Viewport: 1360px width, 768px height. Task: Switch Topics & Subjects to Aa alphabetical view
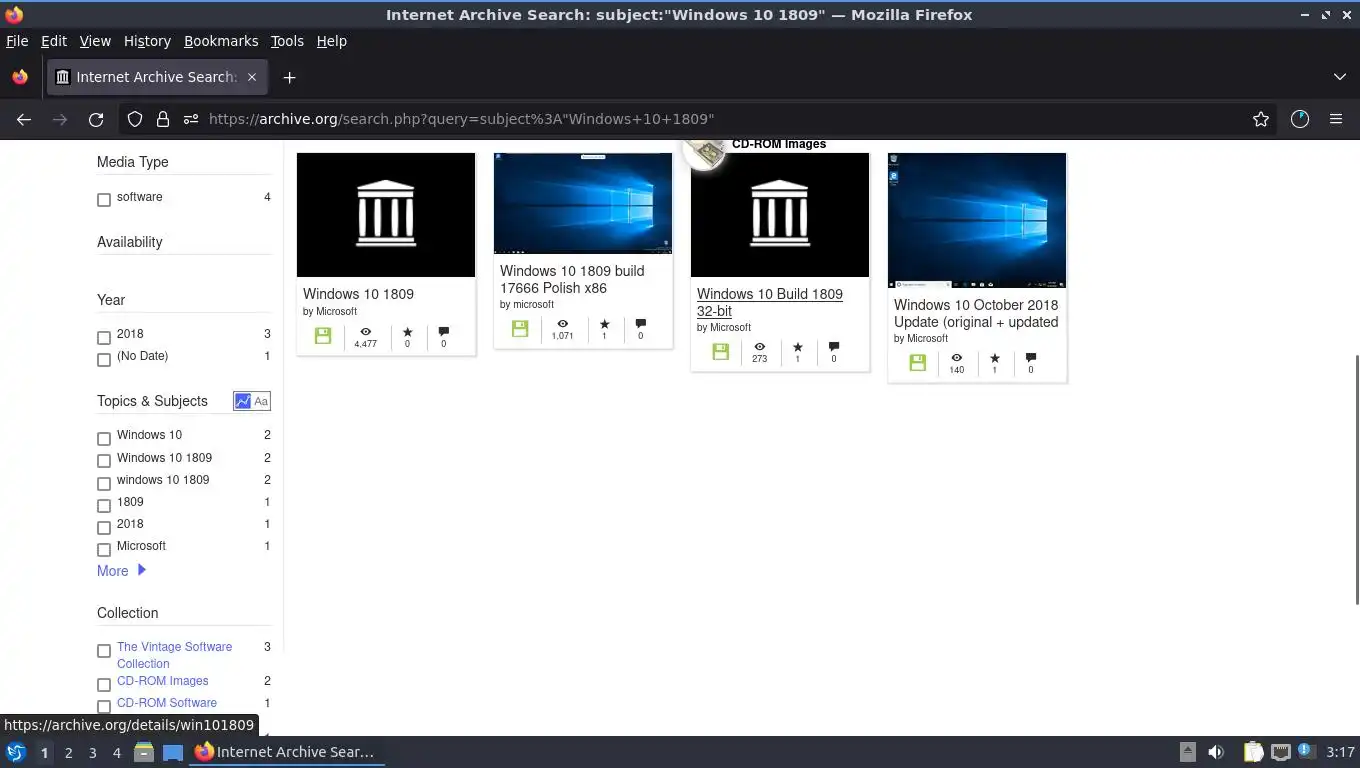click(x=261, y=401)
